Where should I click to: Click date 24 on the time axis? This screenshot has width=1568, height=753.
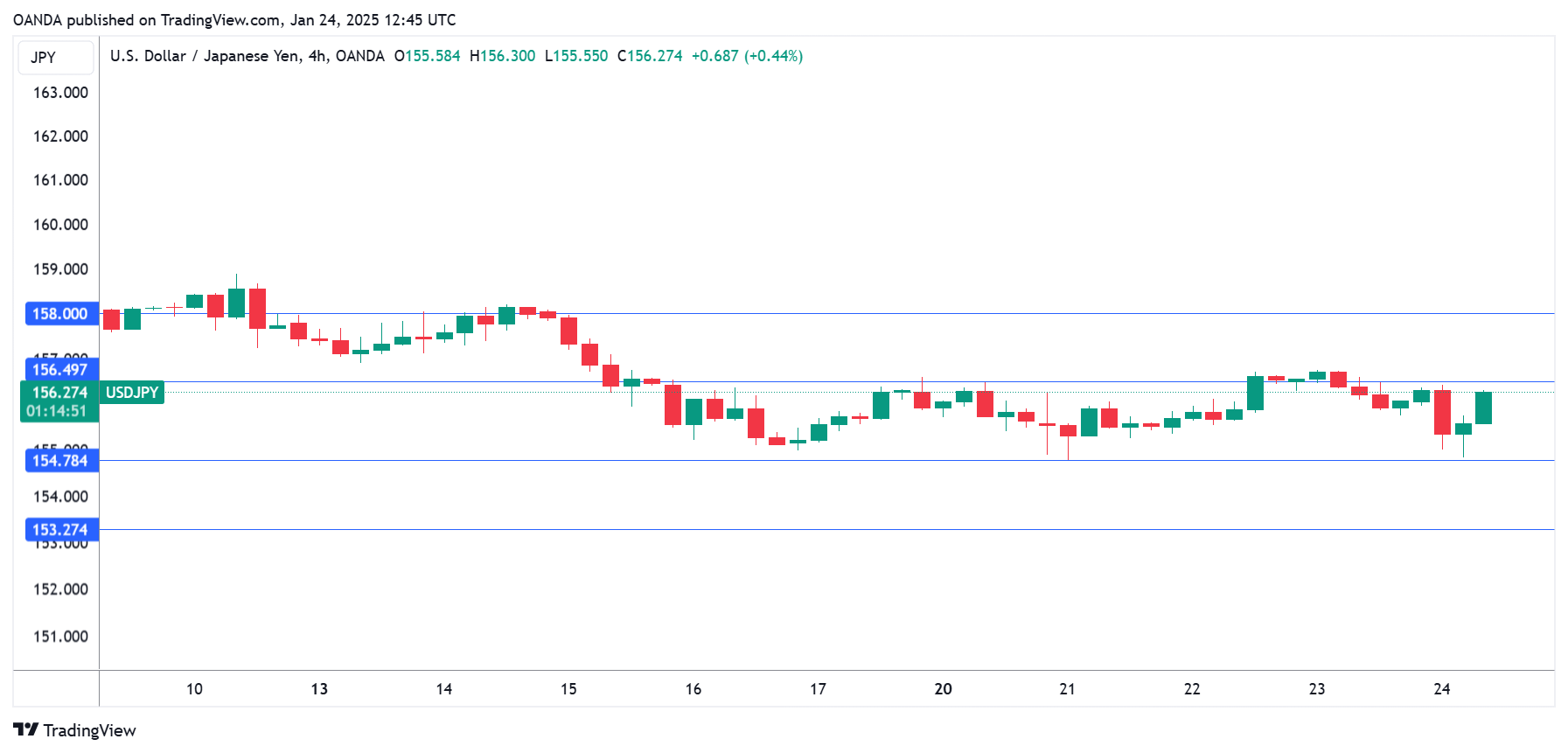pyautogui.click(x=1441, y=689)
